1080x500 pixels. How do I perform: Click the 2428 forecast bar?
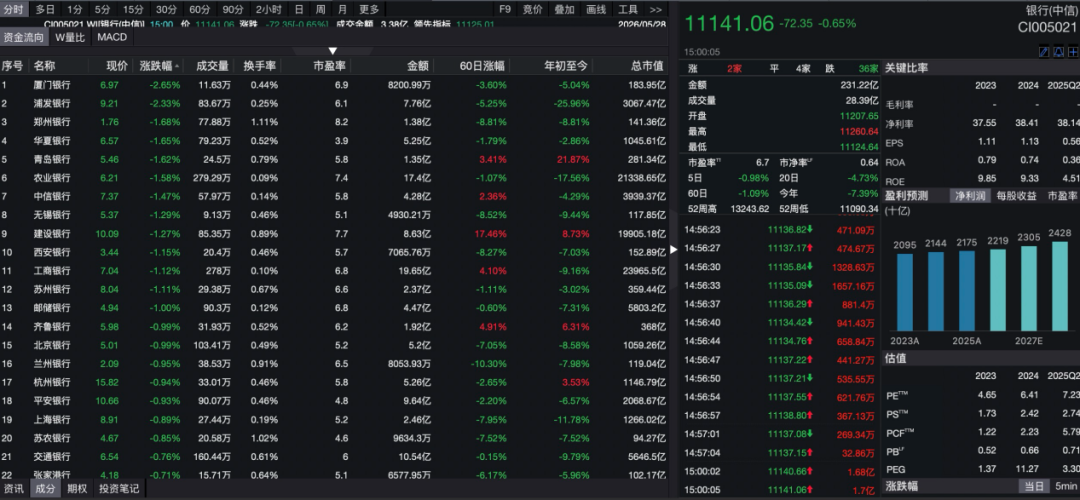(x=1060, y=286)
